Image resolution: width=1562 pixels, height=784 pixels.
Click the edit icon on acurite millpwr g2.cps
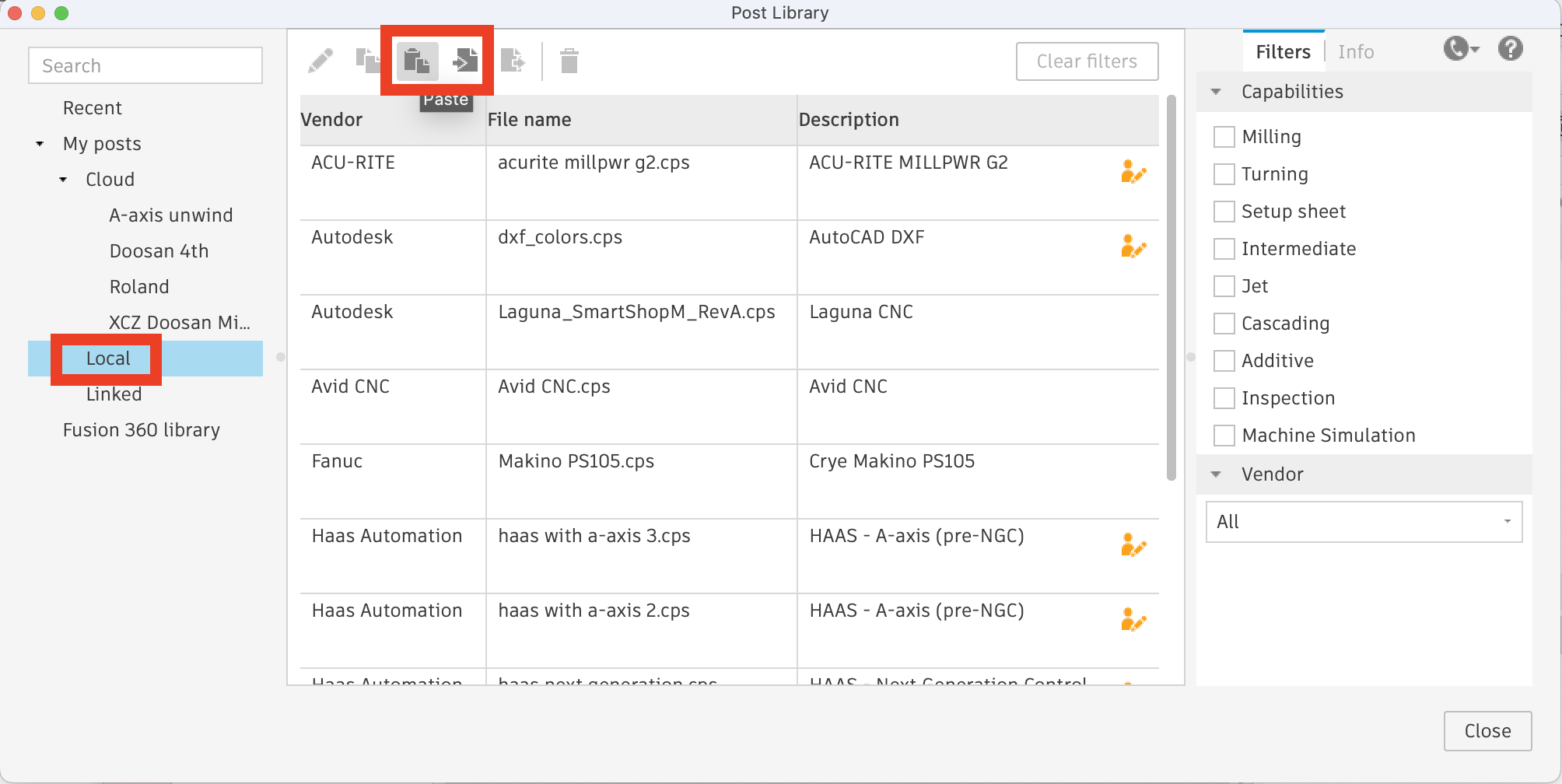(x=1133, y=172)
